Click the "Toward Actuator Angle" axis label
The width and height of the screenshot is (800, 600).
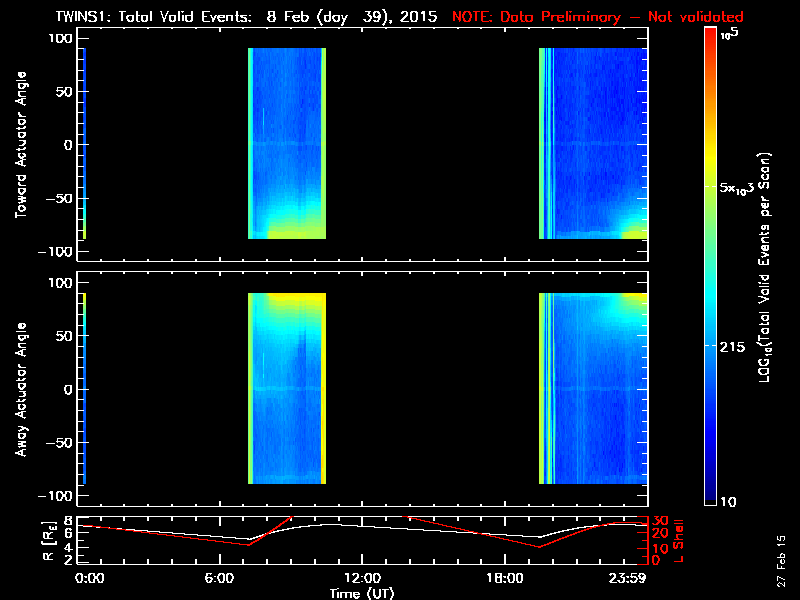coord(21,145)
